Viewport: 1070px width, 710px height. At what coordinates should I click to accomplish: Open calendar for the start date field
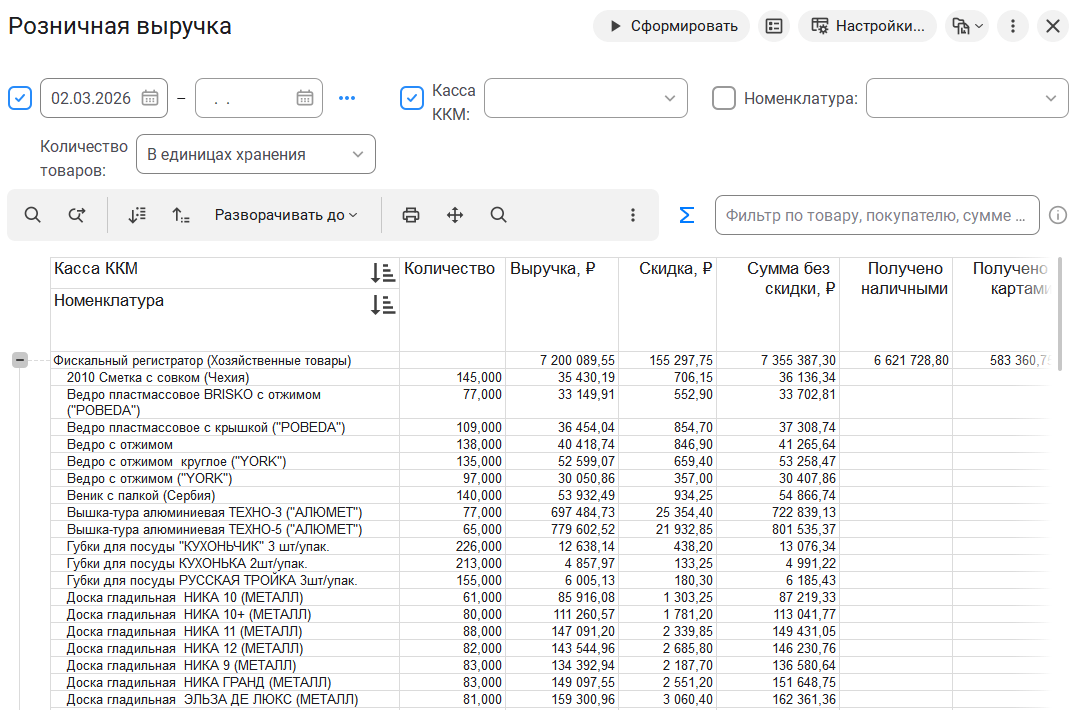(x=150, y=98)
